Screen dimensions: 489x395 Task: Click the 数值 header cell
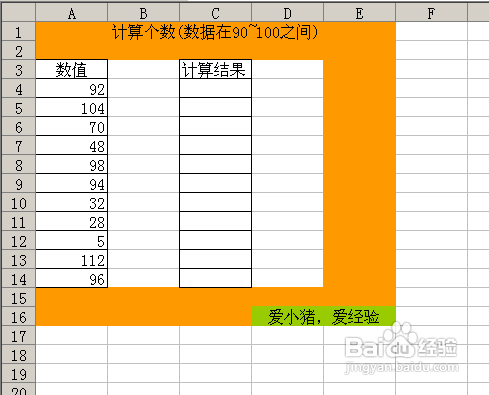72,70
